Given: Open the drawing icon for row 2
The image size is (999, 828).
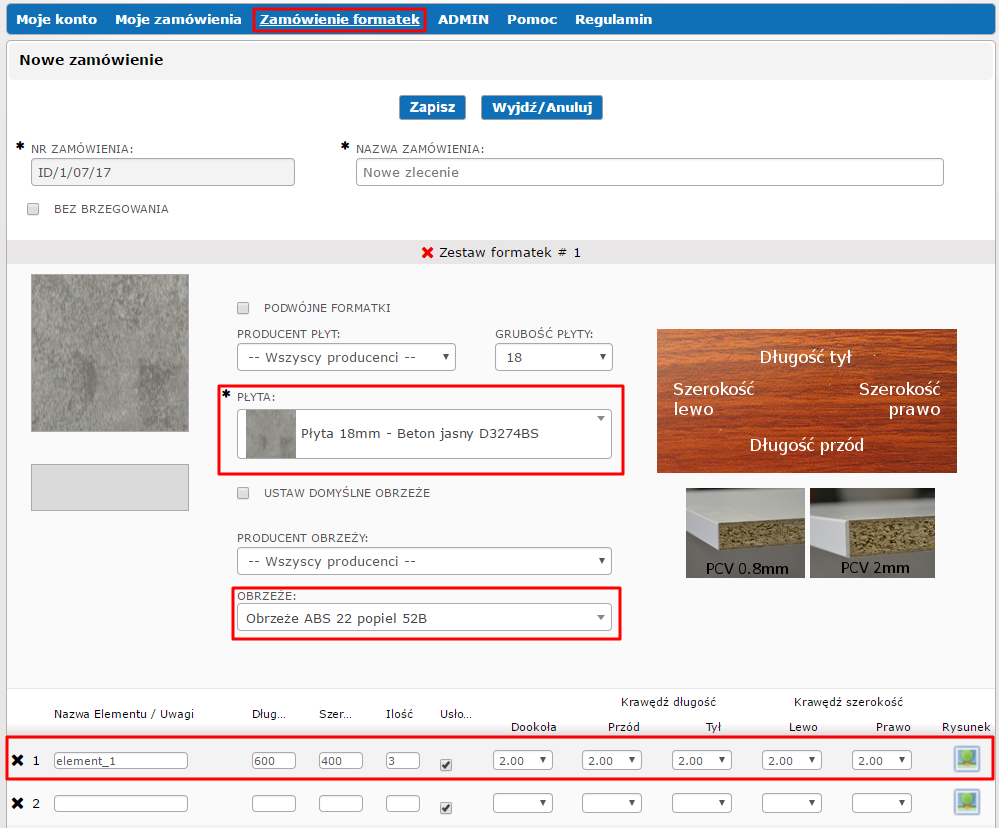Looking at the screenshot, I should pyautogui.click(x=966, y=802).
